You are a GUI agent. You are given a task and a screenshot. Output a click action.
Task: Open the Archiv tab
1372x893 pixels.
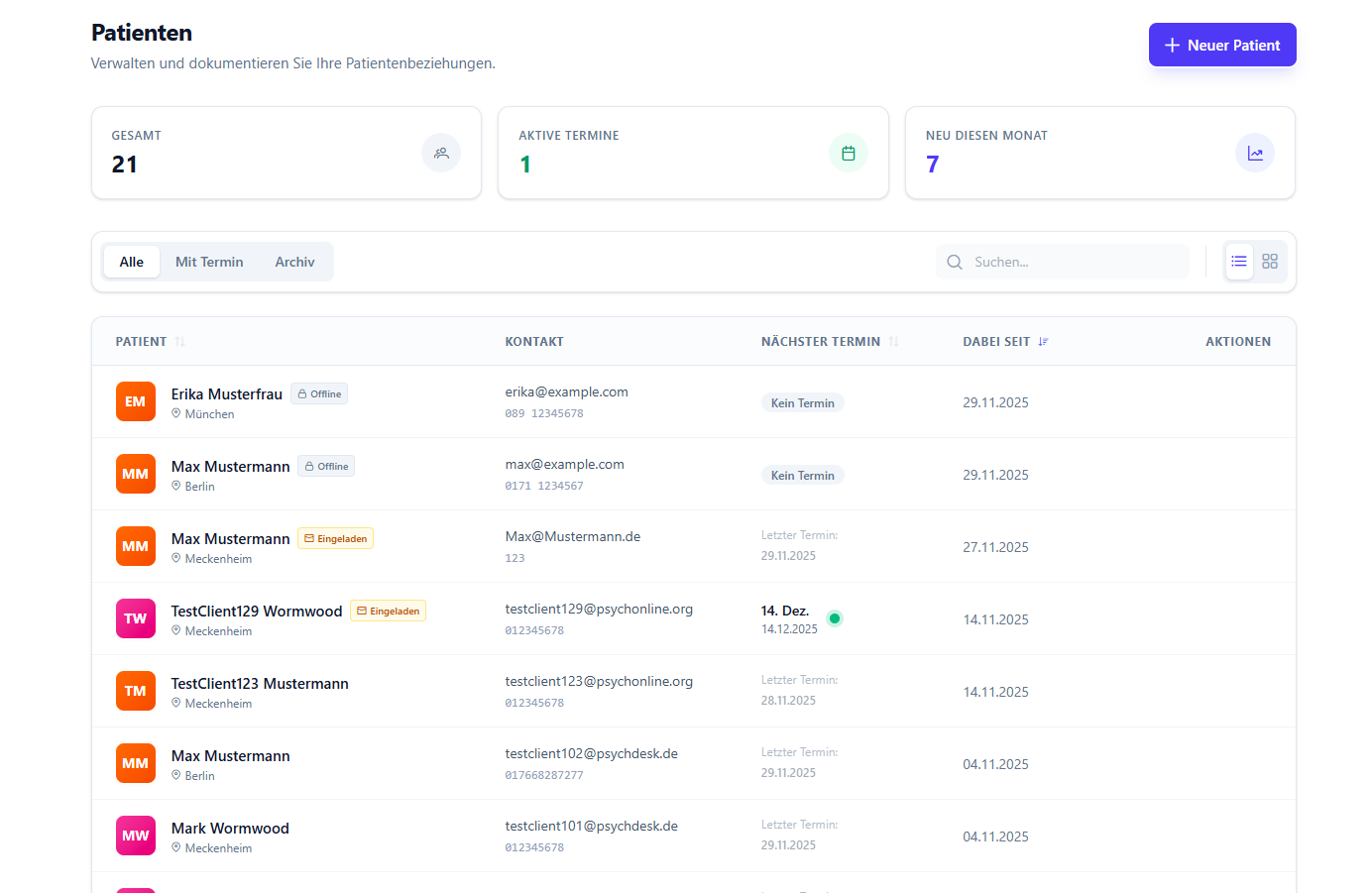tap(294, 261)
